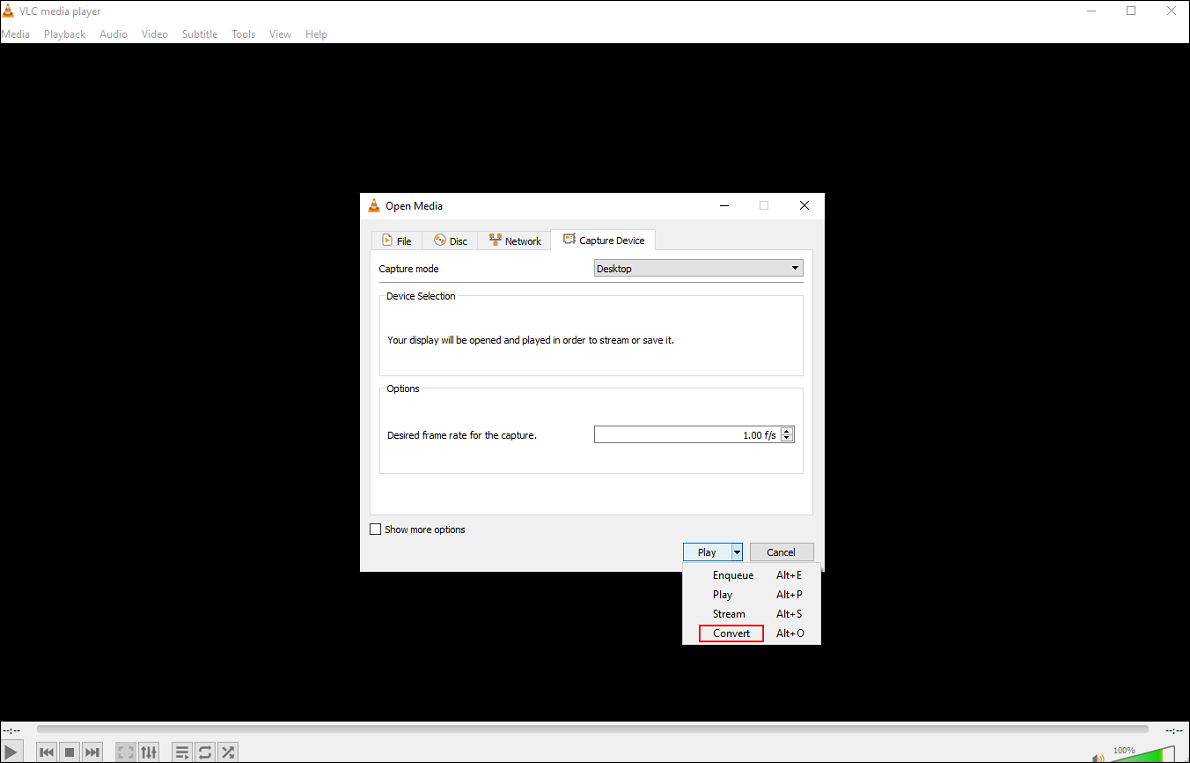Click the Stop playback icon
Viewport: 1190px width, 763px height.
click(x=69, y=751)
